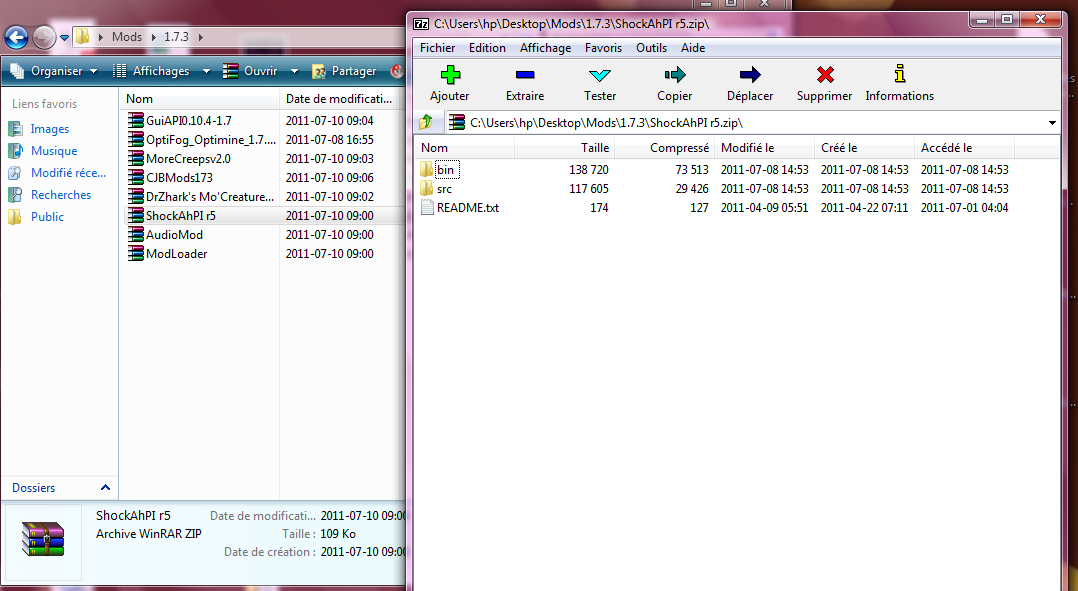Click the CJBMods173 archive icon
Viewport: 1078px width, 591px height.
(x=135, y=177)
